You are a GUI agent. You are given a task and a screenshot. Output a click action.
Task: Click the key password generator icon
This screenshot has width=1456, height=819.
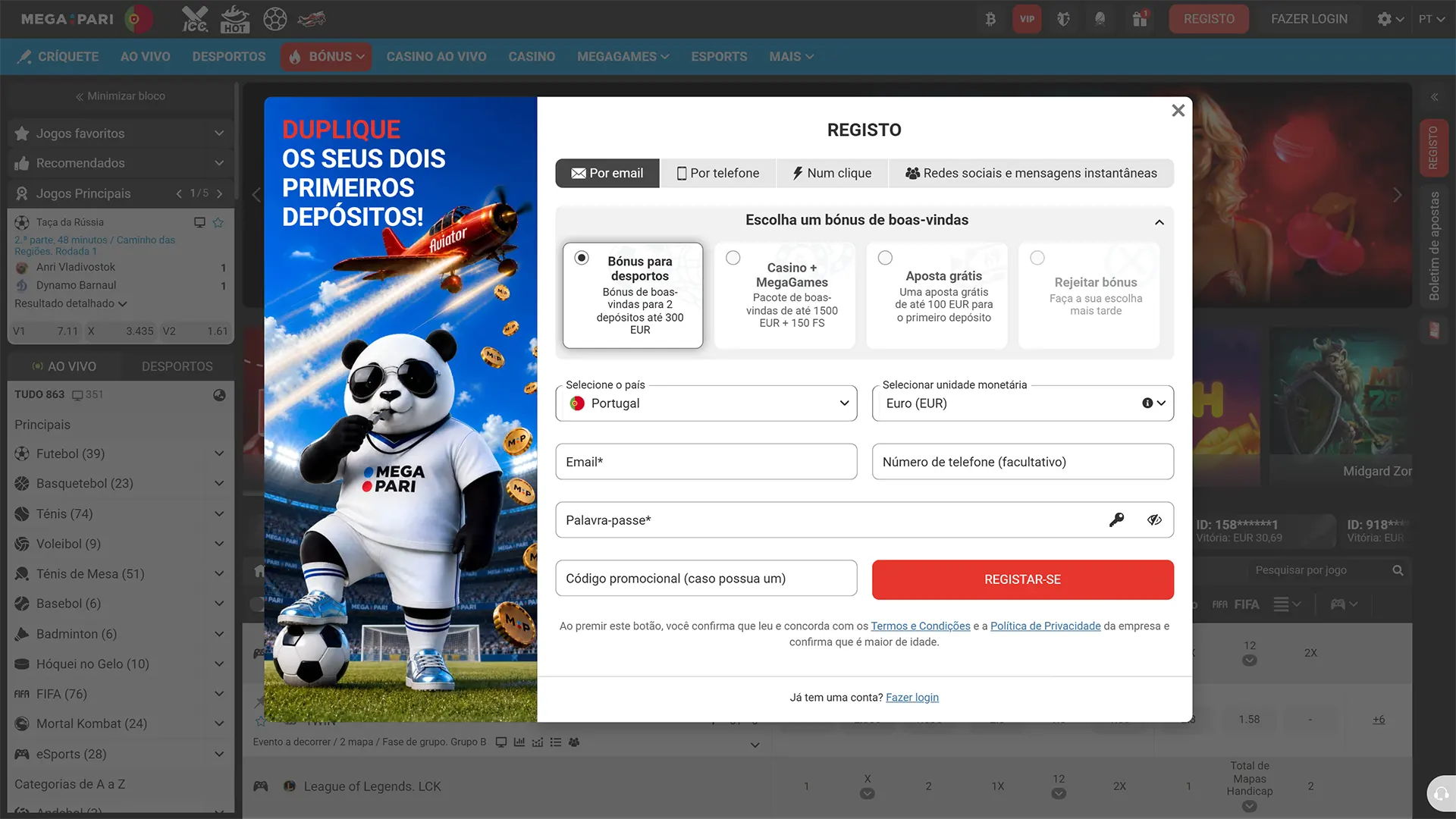[x=1116, y=520]
